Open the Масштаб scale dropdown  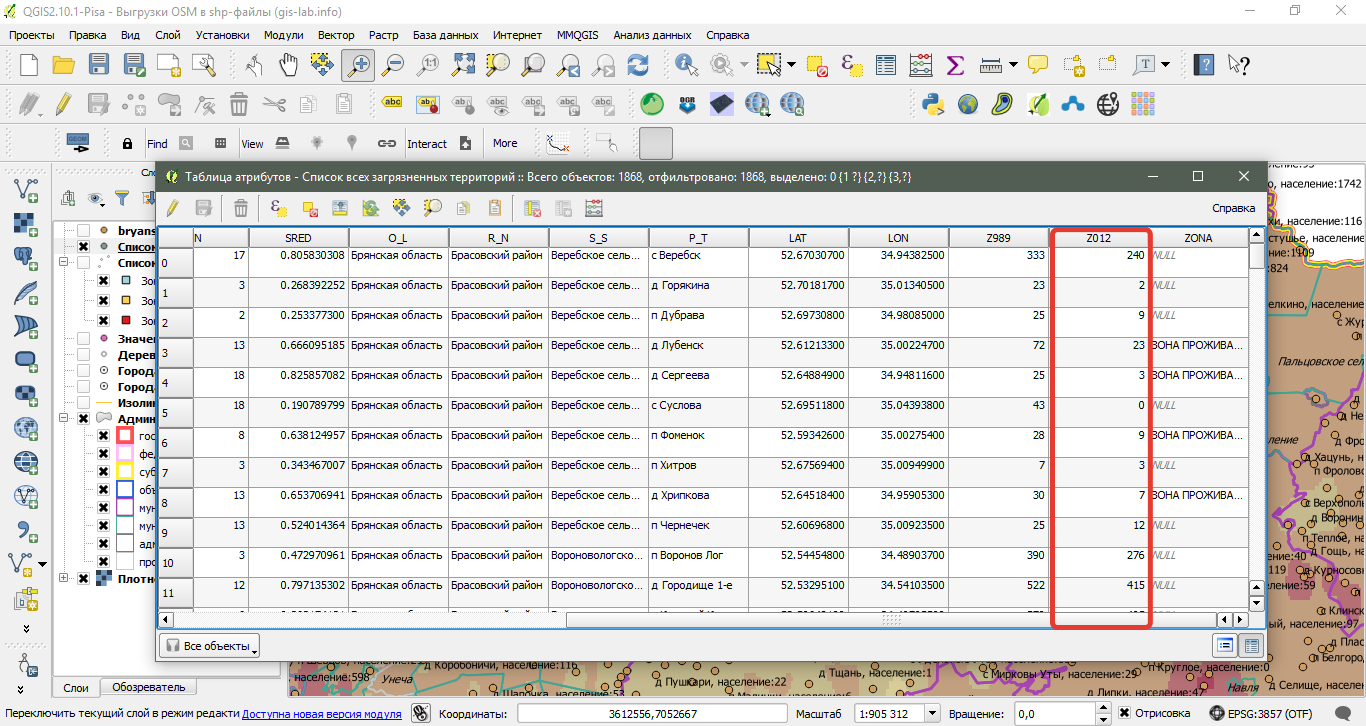(932, 713)
